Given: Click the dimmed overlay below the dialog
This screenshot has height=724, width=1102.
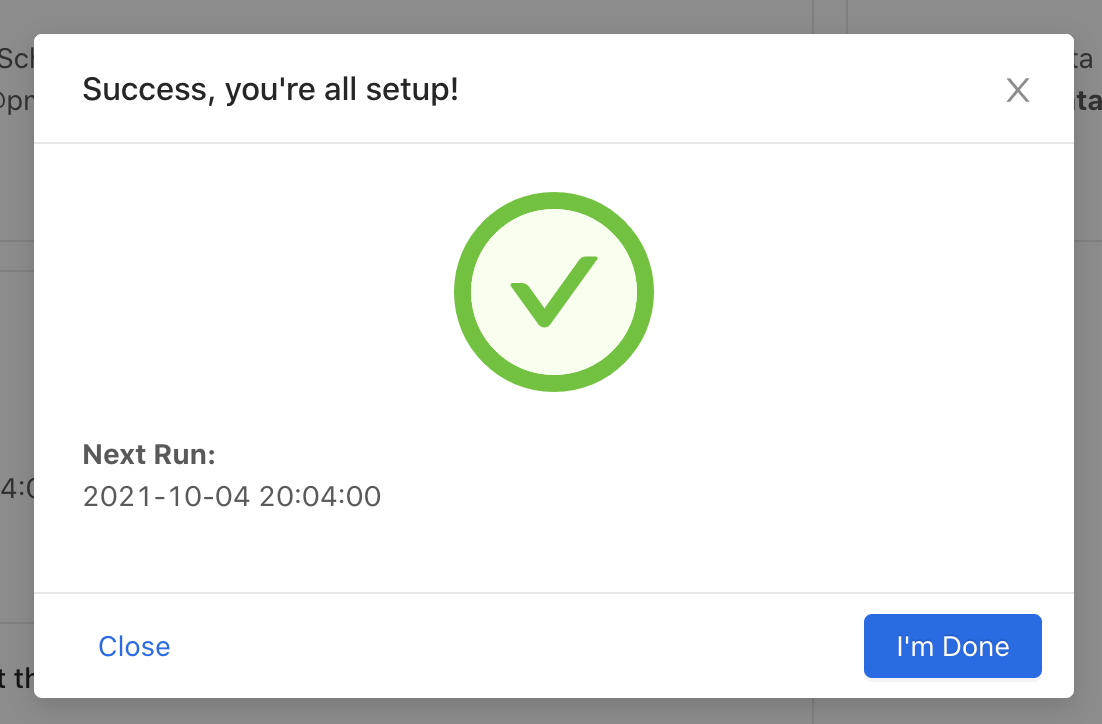Looking at the screenshot, I should click(550, 711).
